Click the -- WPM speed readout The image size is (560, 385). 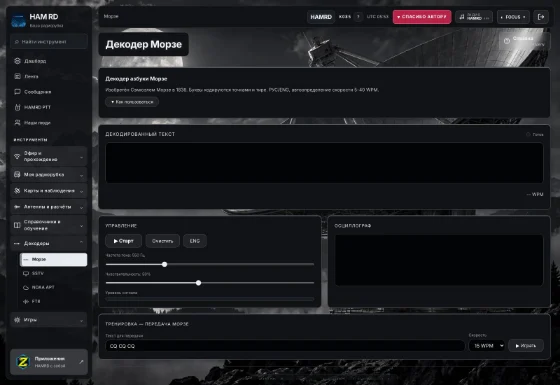[535, 194]
